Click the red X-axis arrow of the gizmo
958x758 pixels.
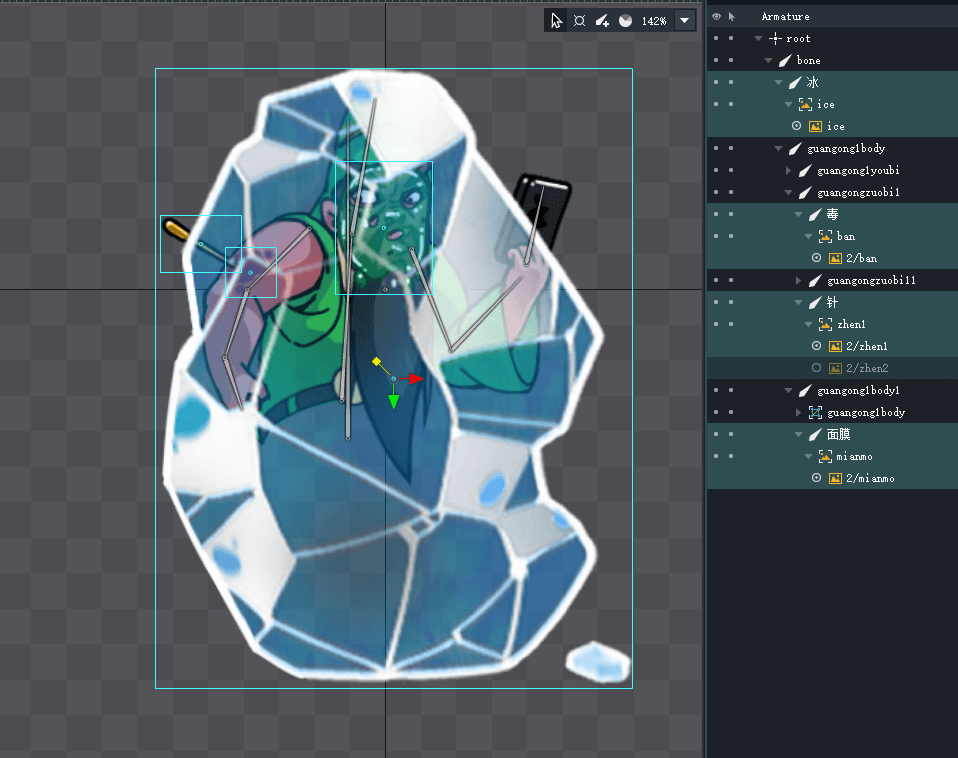click(x=417, y=379)
